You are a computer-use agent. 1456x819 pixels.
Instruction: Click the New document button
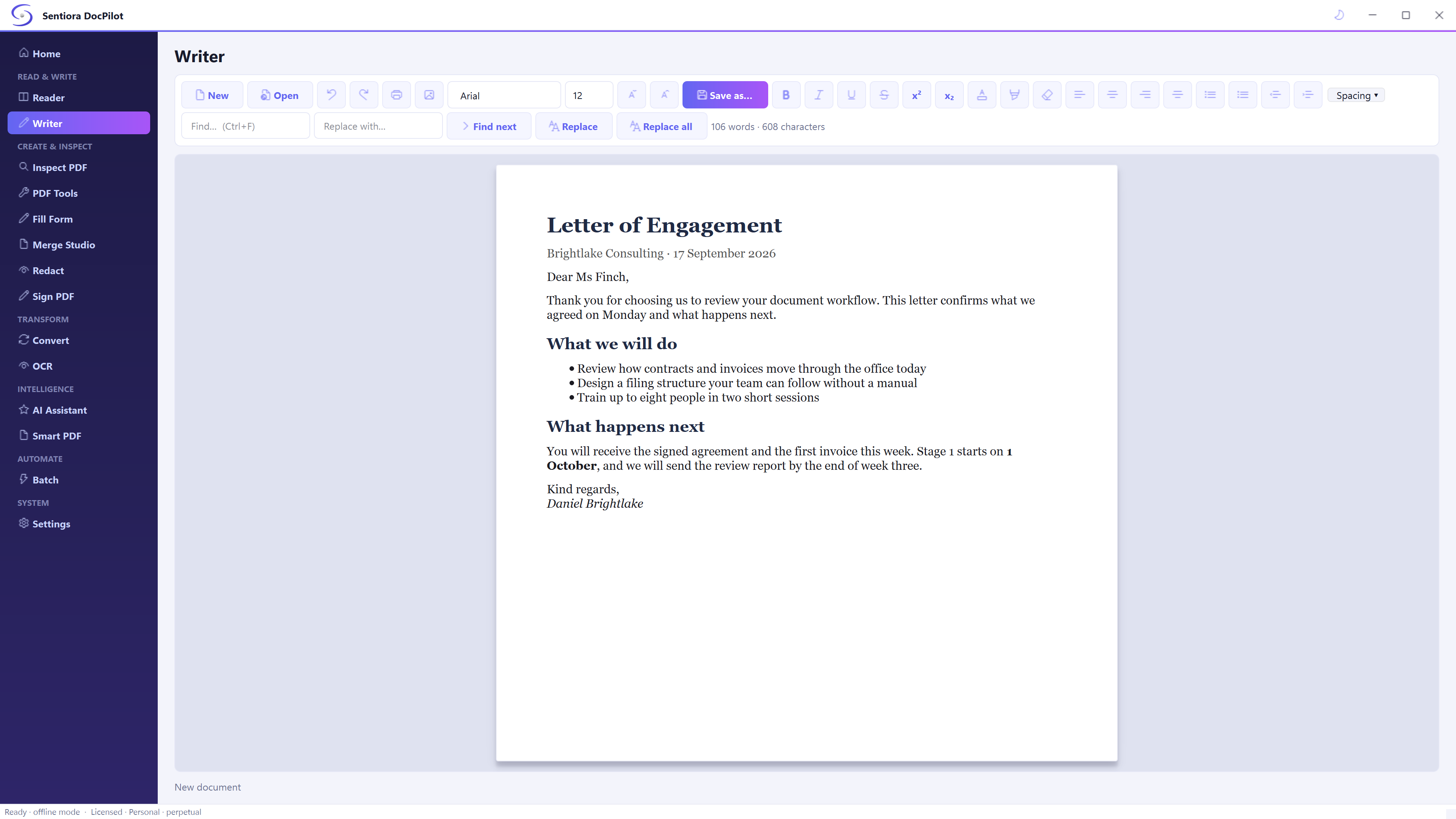212,95
